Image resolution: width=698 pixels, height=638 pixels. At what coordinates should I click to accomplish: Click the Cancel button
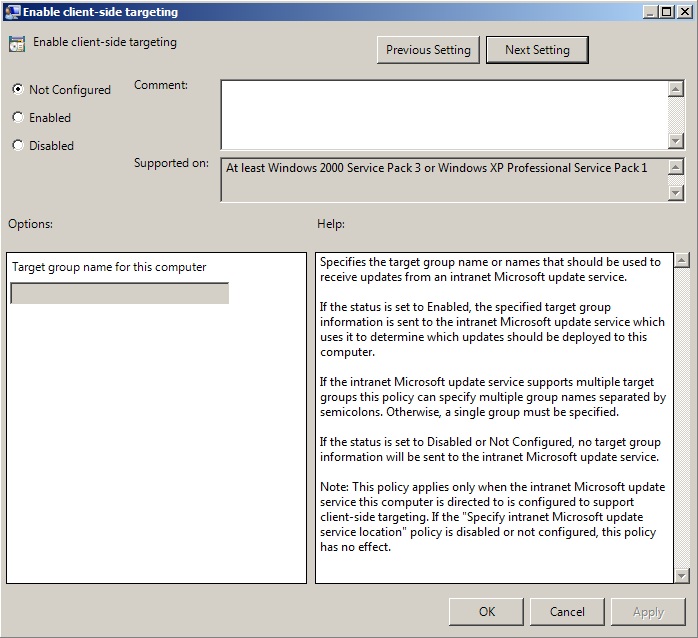tap(567, 612)
